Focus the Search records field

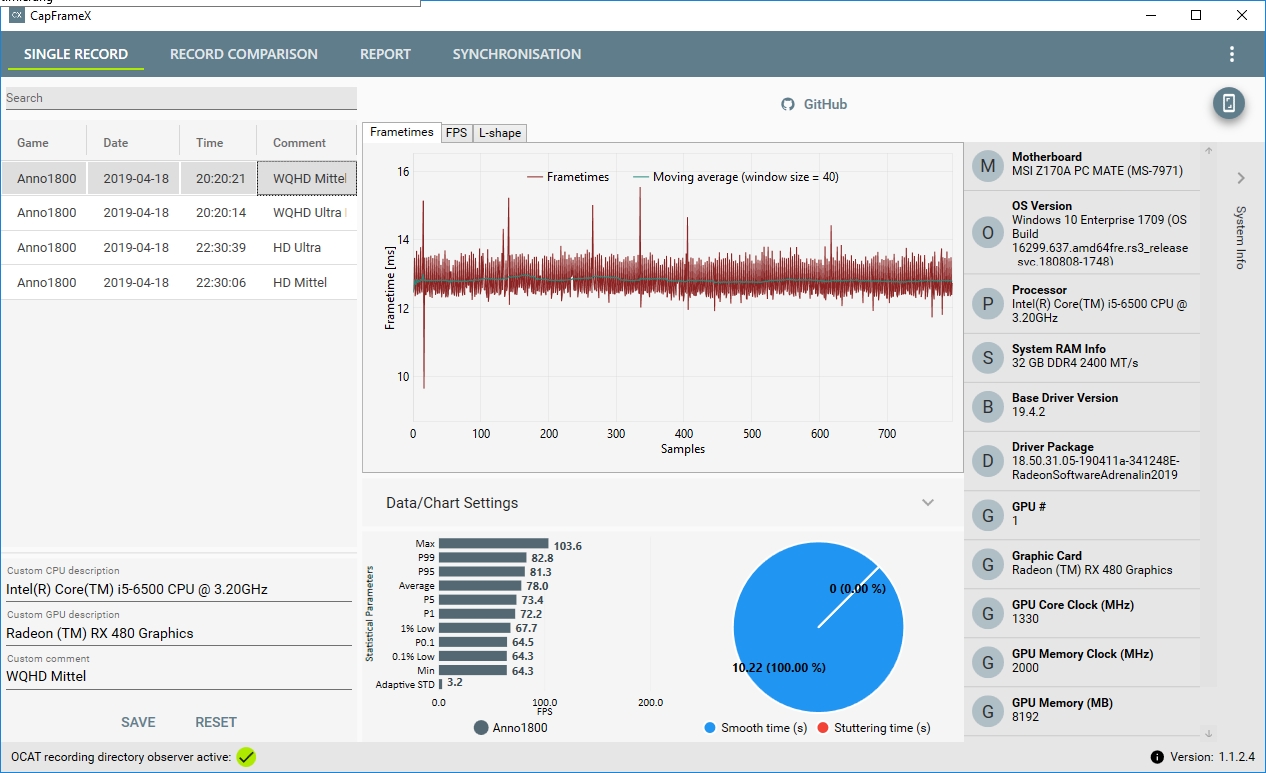coord(181,98)
